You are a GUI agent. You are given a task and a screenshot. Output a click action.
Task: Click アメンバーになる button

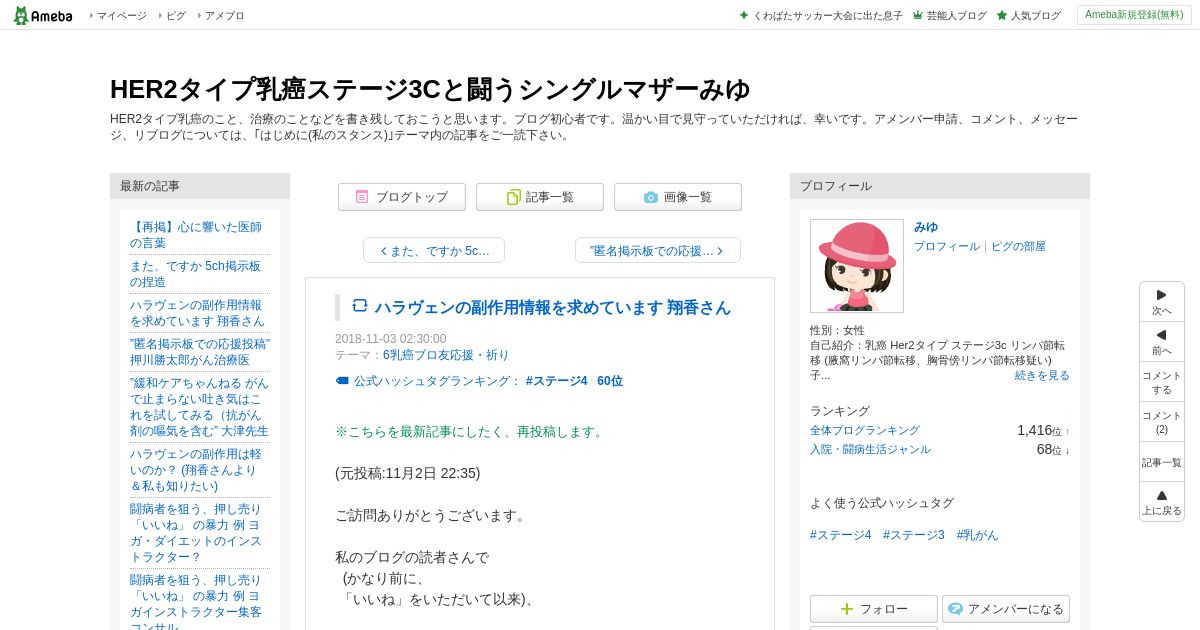point(1006,609)
